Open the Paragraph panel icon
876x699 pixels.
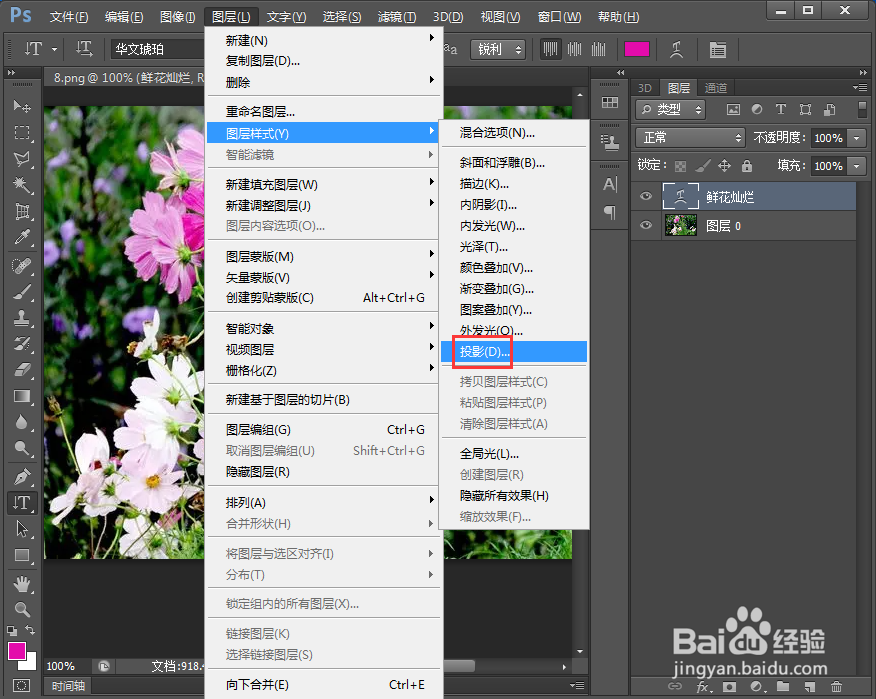point(610,212)
